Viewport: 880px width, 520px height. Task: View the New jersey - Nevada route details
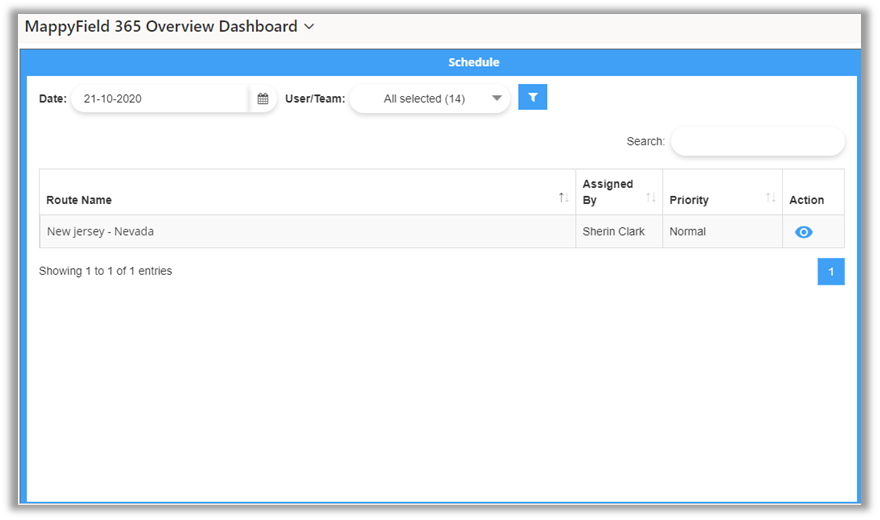pos(803,232)
